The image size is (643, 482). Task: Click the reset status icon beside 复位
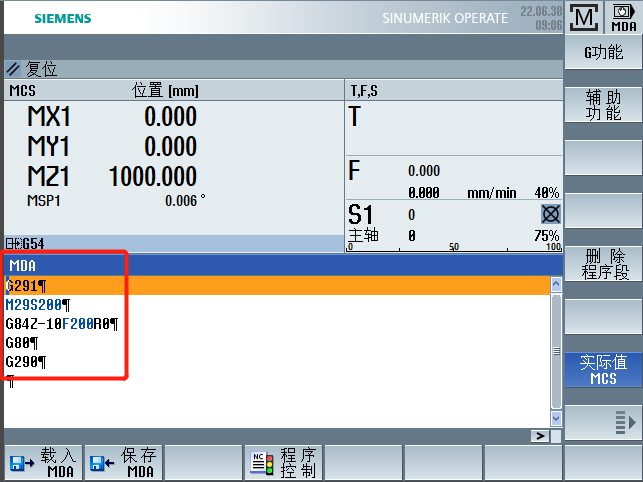pos(13,70)
